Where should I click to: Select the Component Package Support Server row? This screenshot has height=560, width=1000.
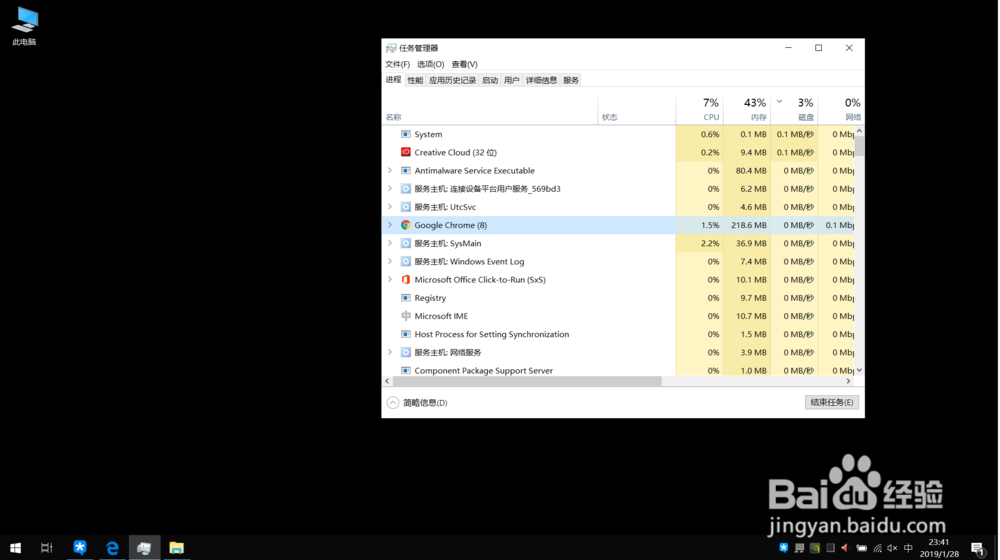click(618, 371)
